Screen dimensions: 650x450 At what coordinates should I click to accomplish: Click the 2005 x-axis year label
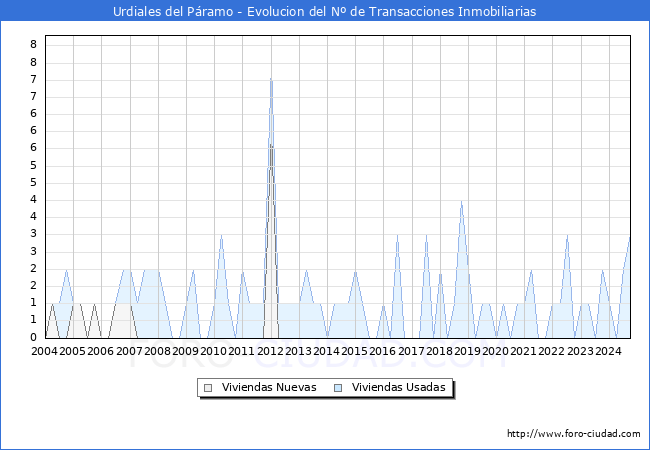[x=73, y=351]
